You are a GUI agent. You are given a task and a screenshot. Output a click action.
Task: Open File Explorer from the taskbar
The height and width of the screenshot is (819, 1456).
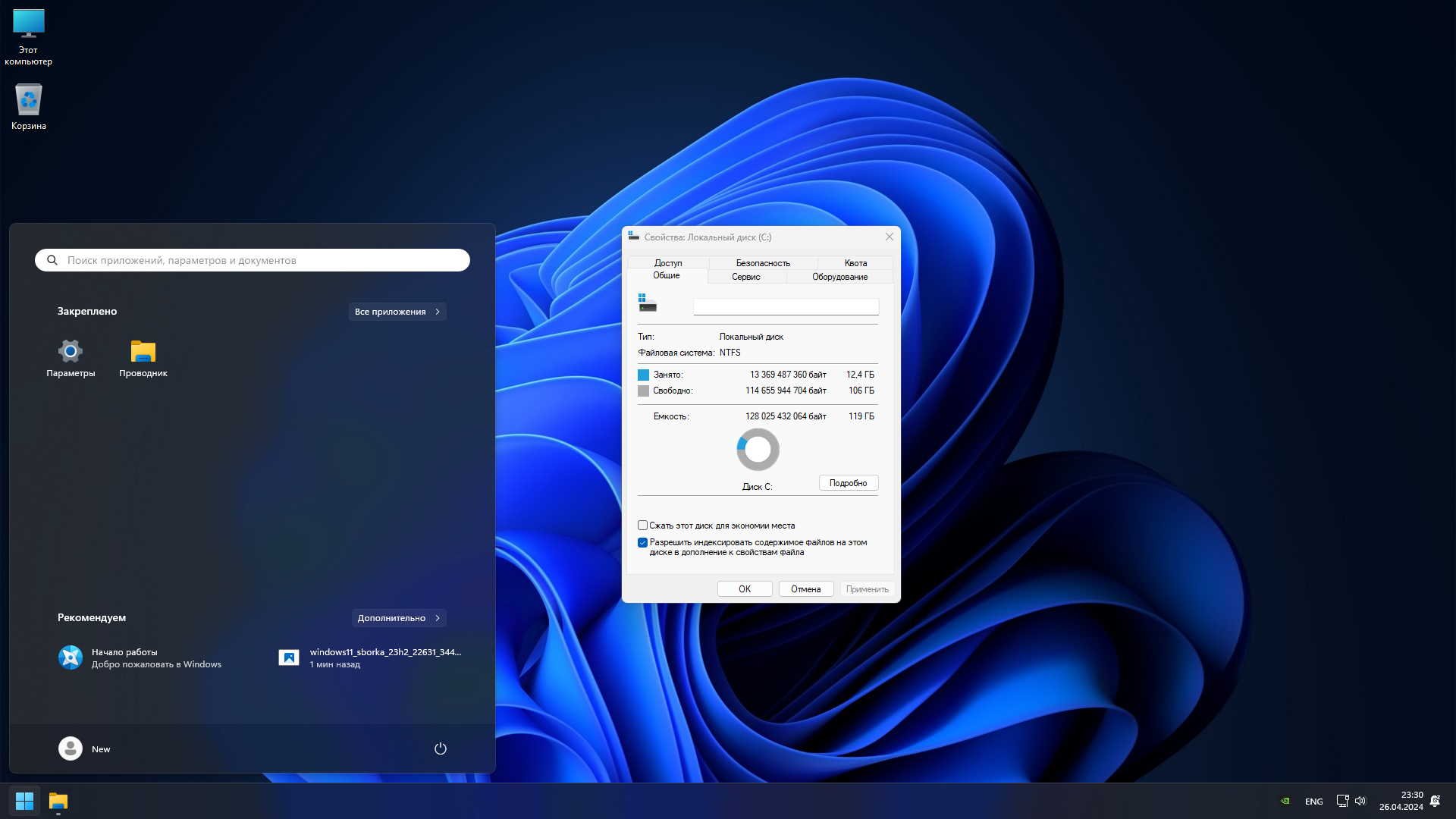point(58,801)
